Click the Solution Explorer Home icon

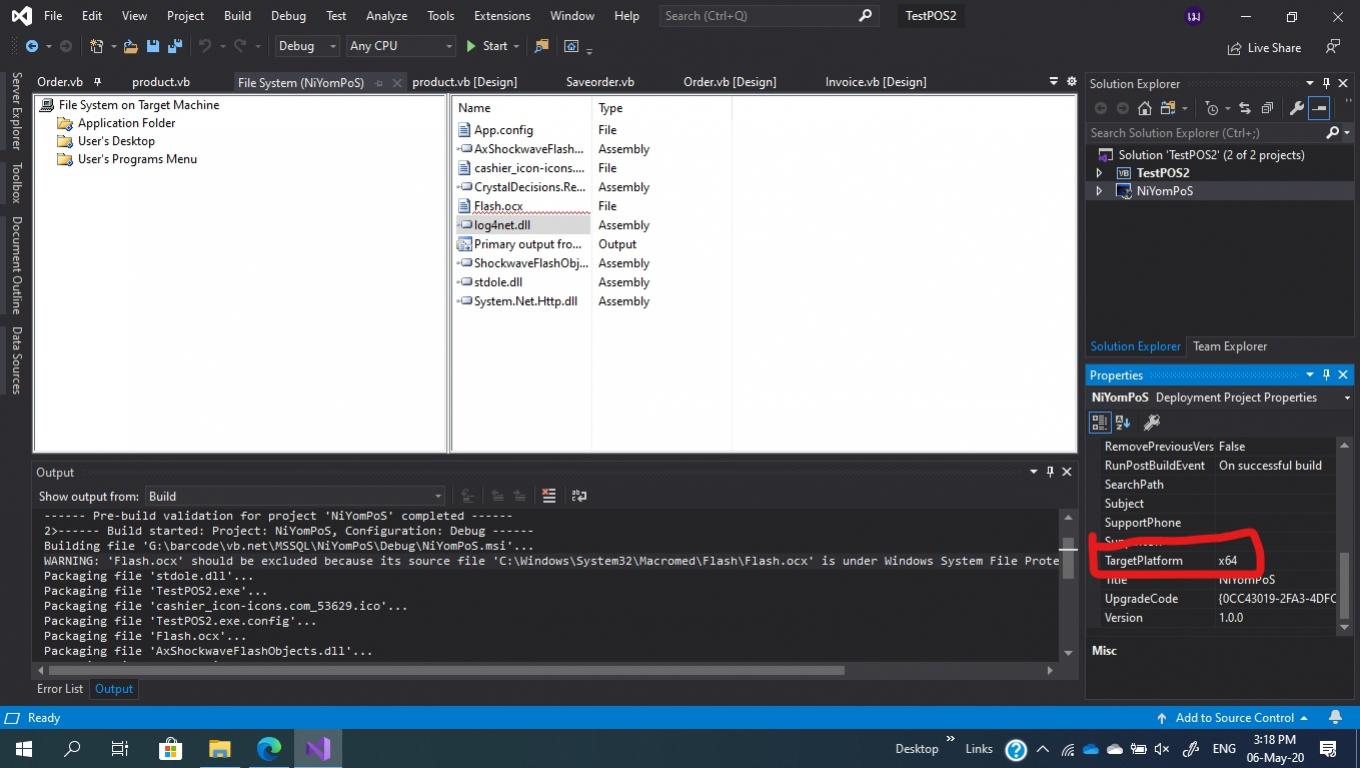click(1145, 108)
